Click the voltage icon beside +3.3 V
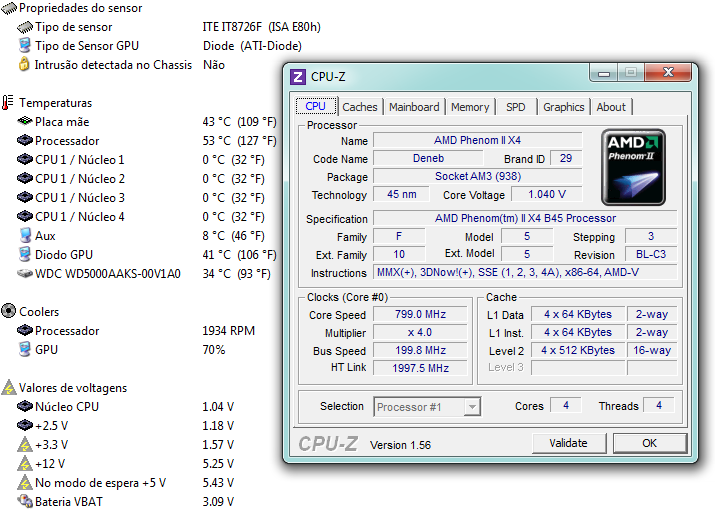715x509 pixels. click(25, 445)
